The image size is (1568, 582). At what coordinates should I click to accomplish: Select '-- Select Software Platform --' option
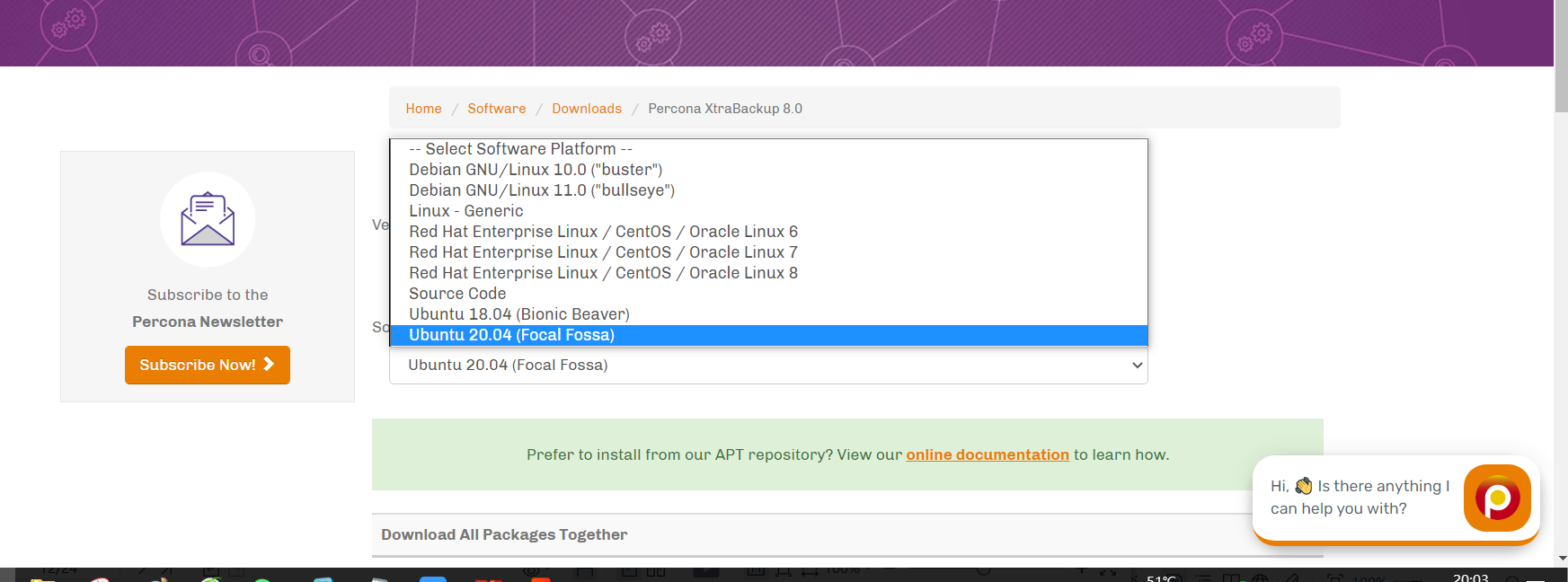pyautogui.click(x=769, y=149)
